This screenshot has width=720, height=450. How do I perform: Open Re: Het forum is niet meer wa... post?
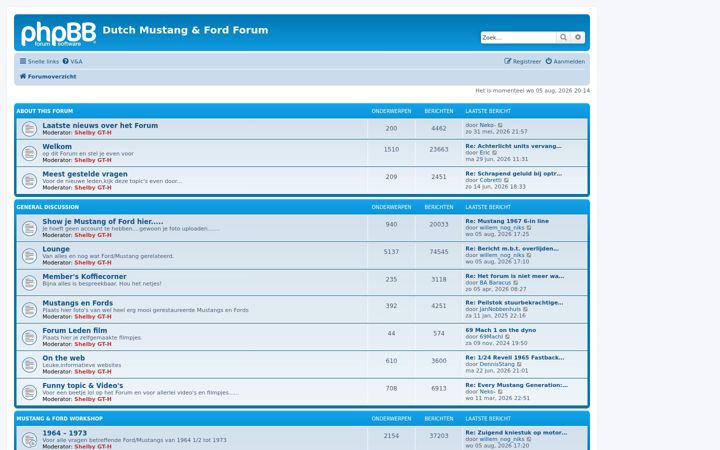[x=515, y=276]
